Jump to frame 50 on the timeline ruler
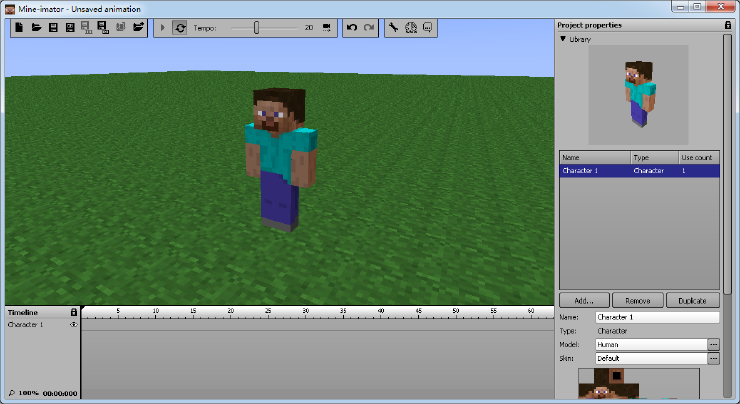The image size is (740, 404). [456, 312]
